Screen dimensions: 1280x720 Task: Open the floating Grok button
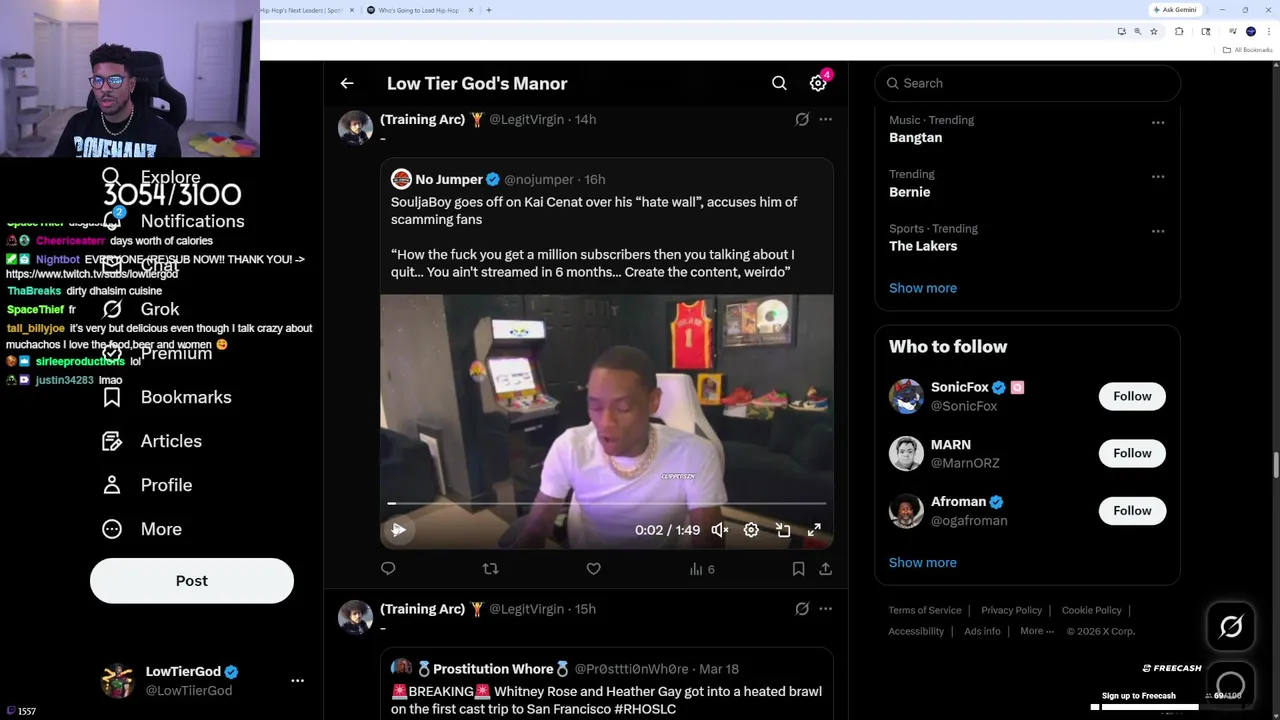1231,627
